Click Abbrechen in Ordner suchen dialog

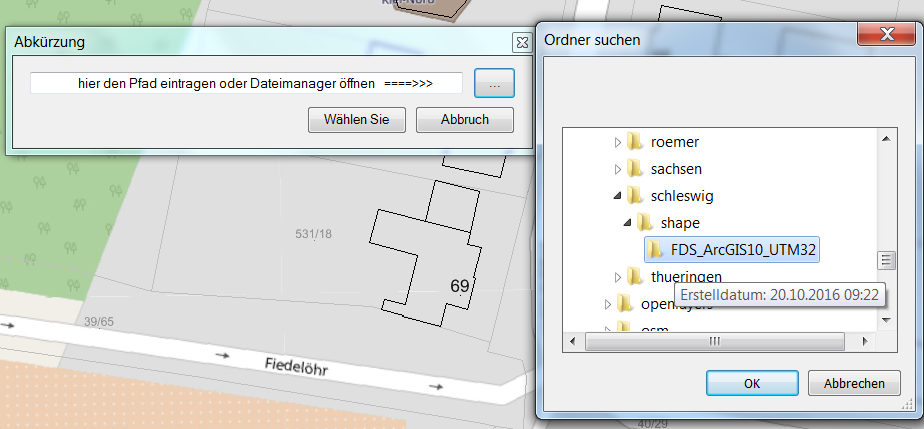coord(854,383)
